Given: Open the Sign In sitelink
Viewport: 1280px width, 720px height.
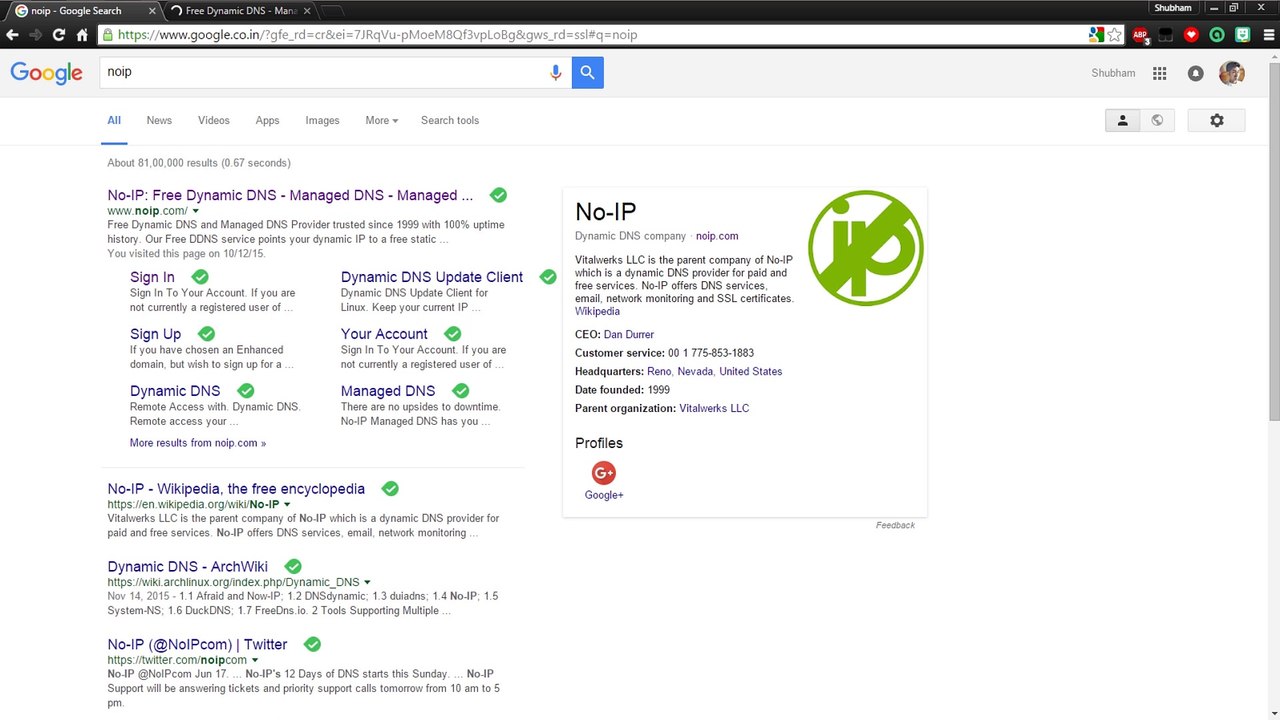Looking at the screenshot, I should (152, 277).
